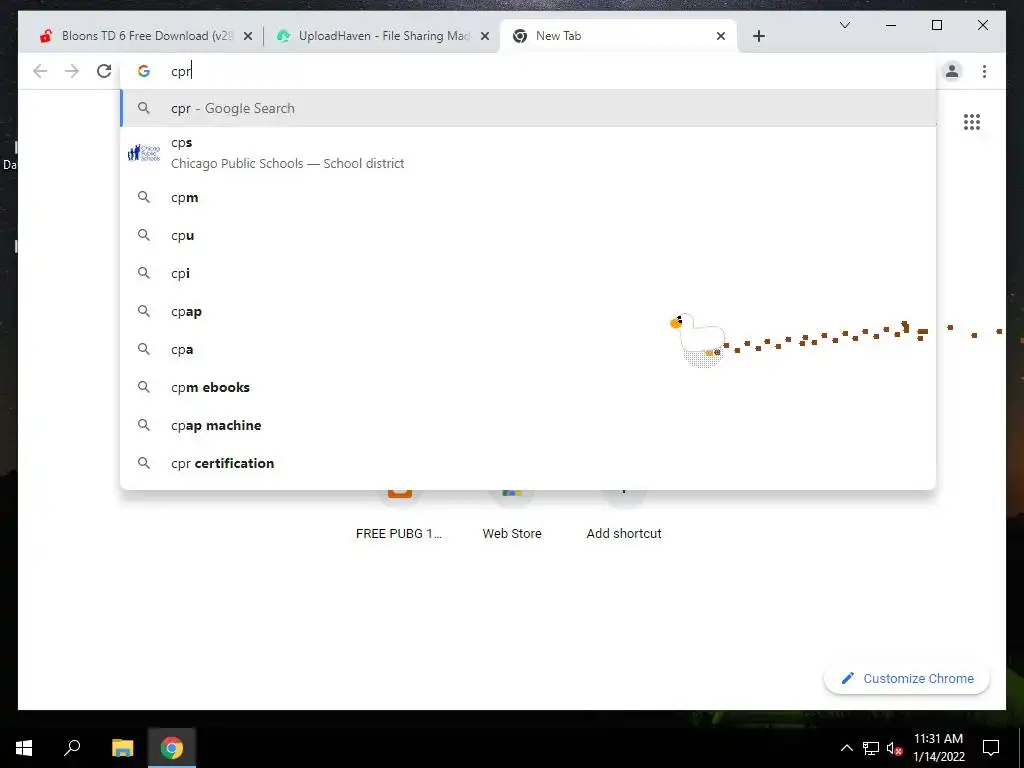This screenshot has width=1024, height=768.
Task: Choose the cpm ebooks suggestion
Action: click(x=528, y=387)
